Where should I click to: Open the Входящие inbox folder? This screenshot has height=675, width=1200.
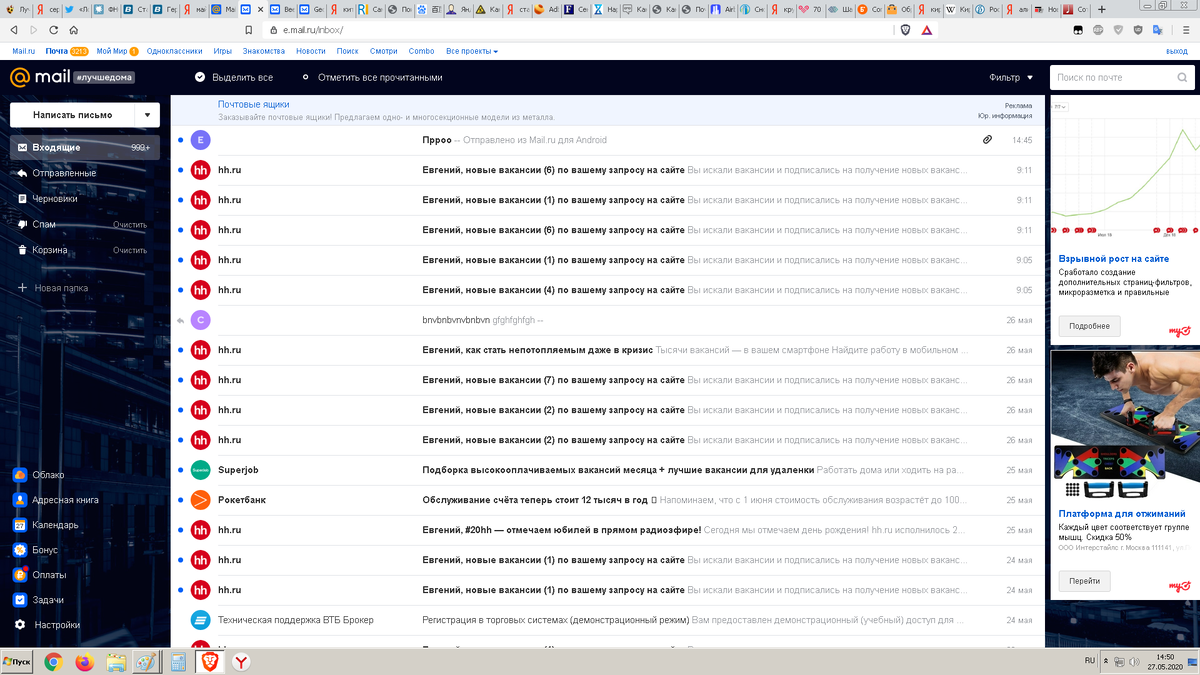(85, 147)
